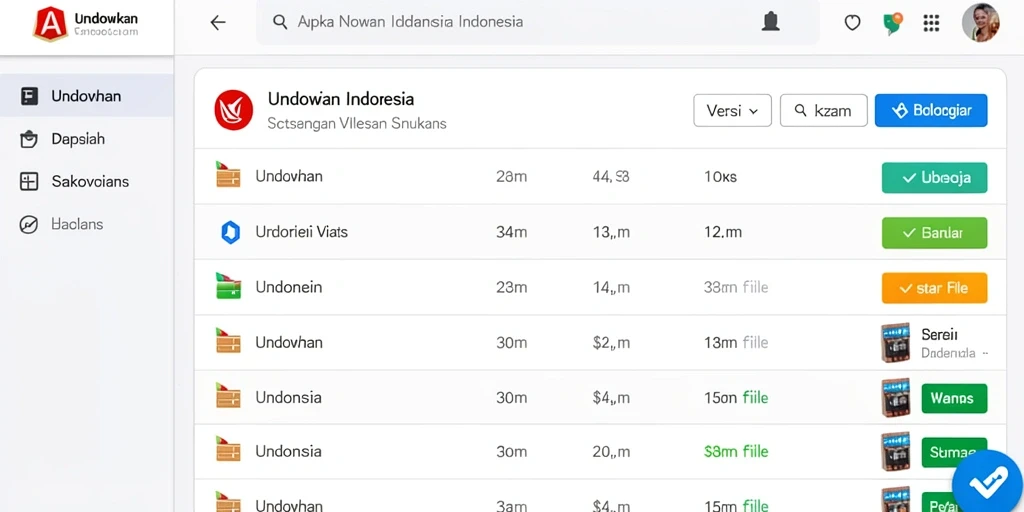Click the Sctsangan Vllesan Snukans subtitle
1024x512 pixels.
coord(357,123)
